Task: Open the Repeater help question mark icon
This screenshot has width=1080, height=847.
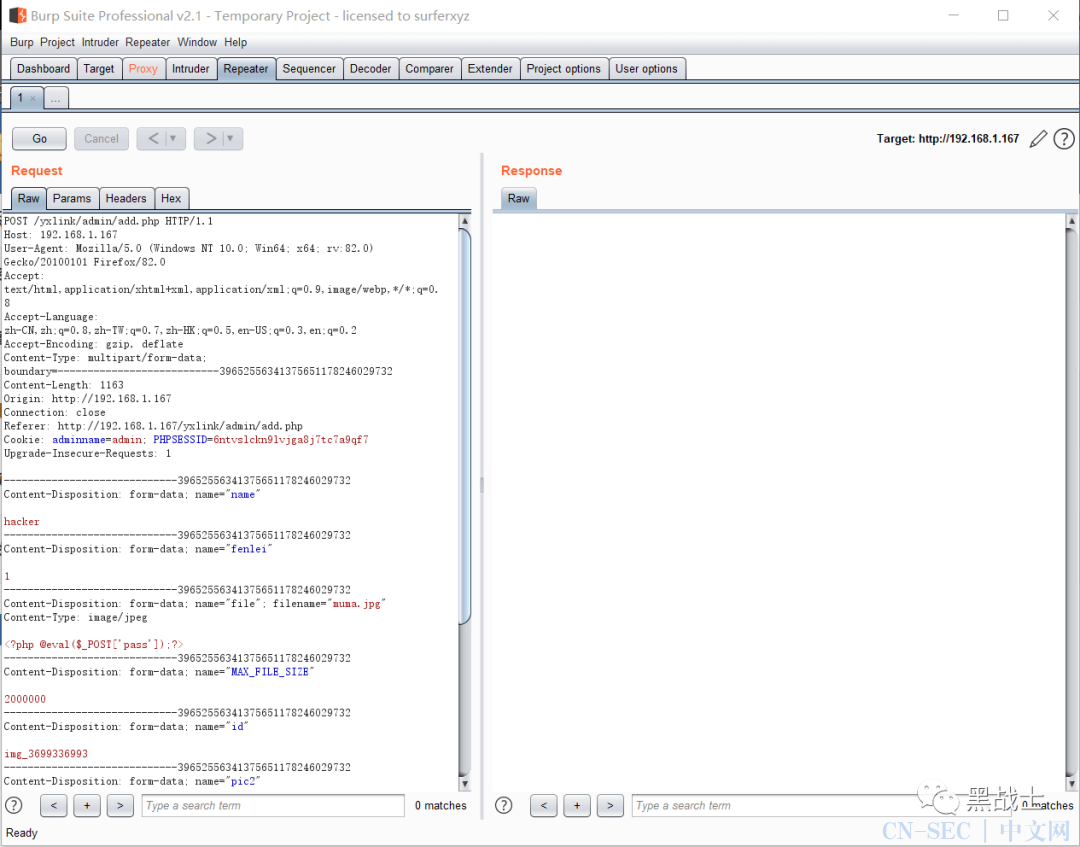Action: click(1063, 139)
